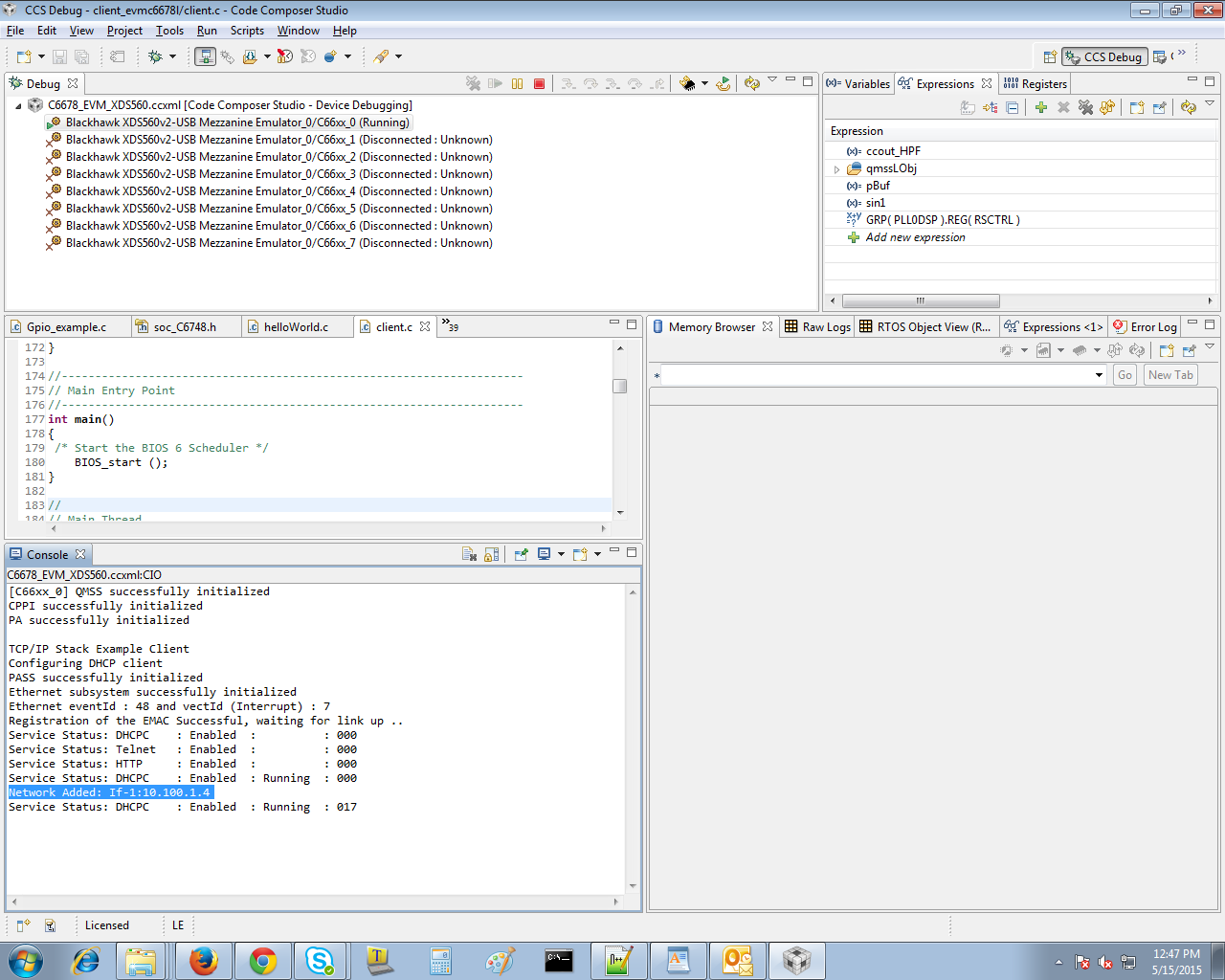Click Remove All Expressions double-X icon
This screenshot has height=980, width=1225.
click(1085, 107)
